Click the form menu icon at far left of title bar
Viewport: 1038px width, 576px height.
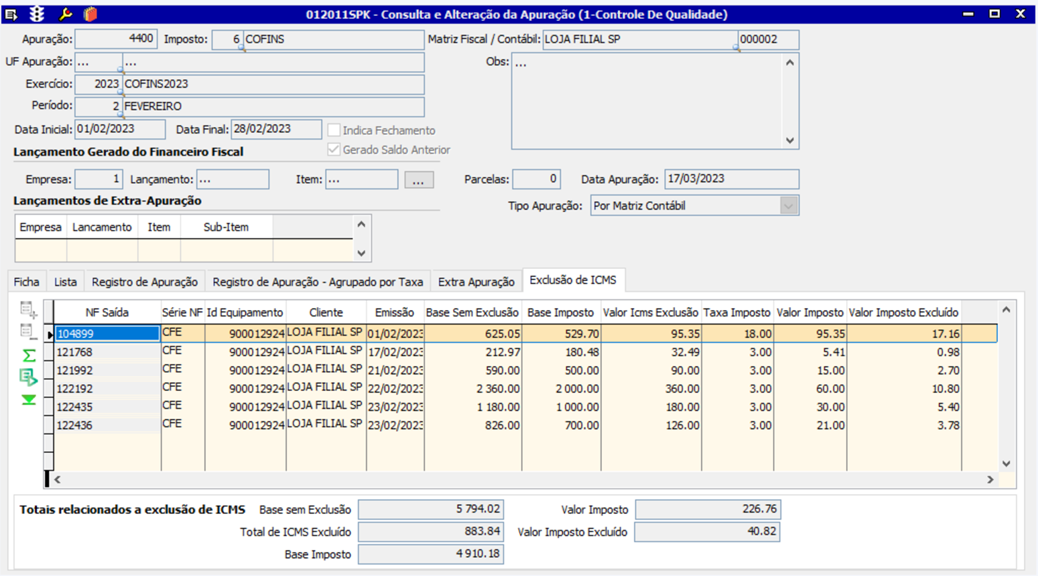click(x=12, y=15)
